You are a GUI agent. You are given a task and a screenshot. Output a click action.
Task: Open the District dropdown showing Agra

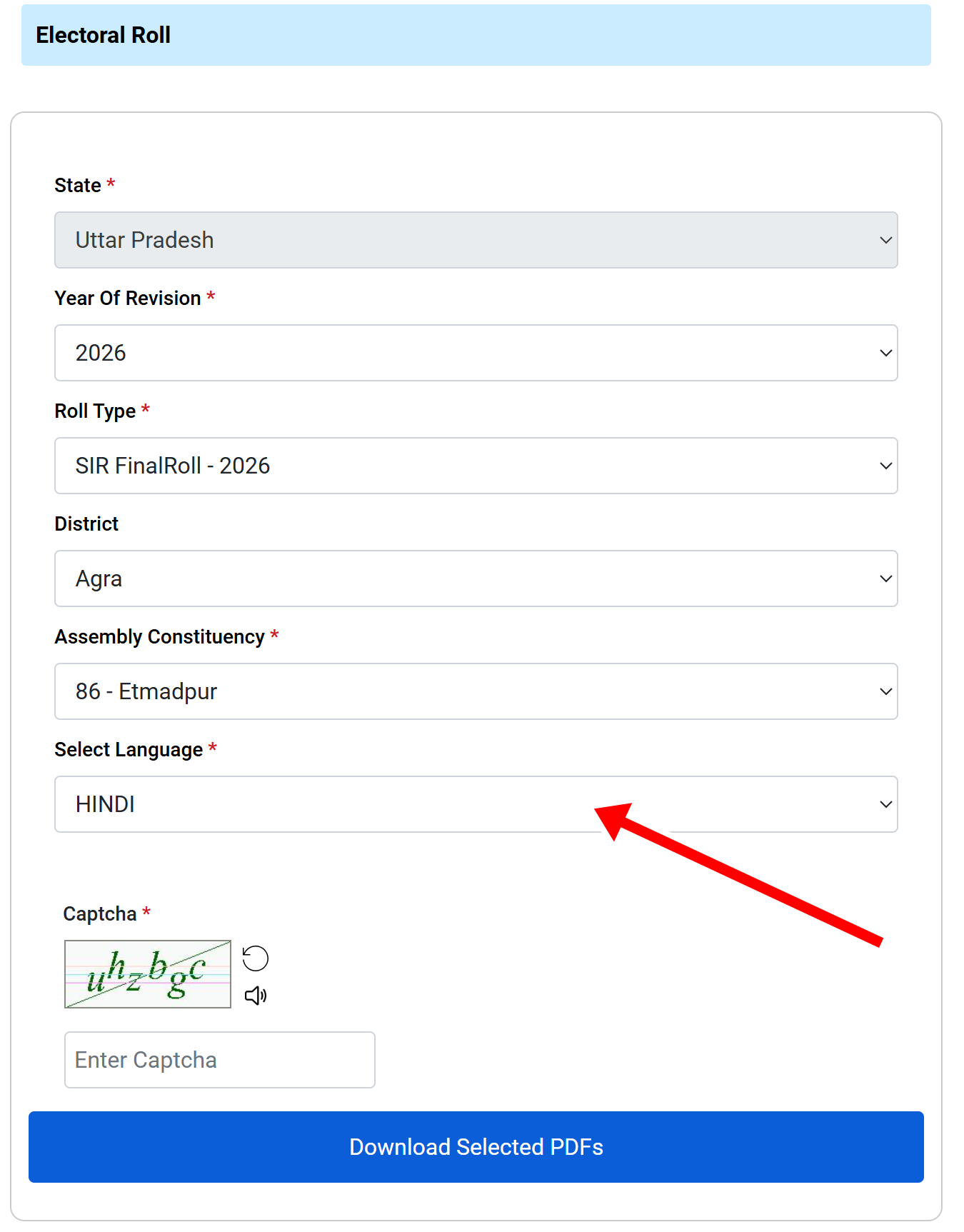click(476, 579)
